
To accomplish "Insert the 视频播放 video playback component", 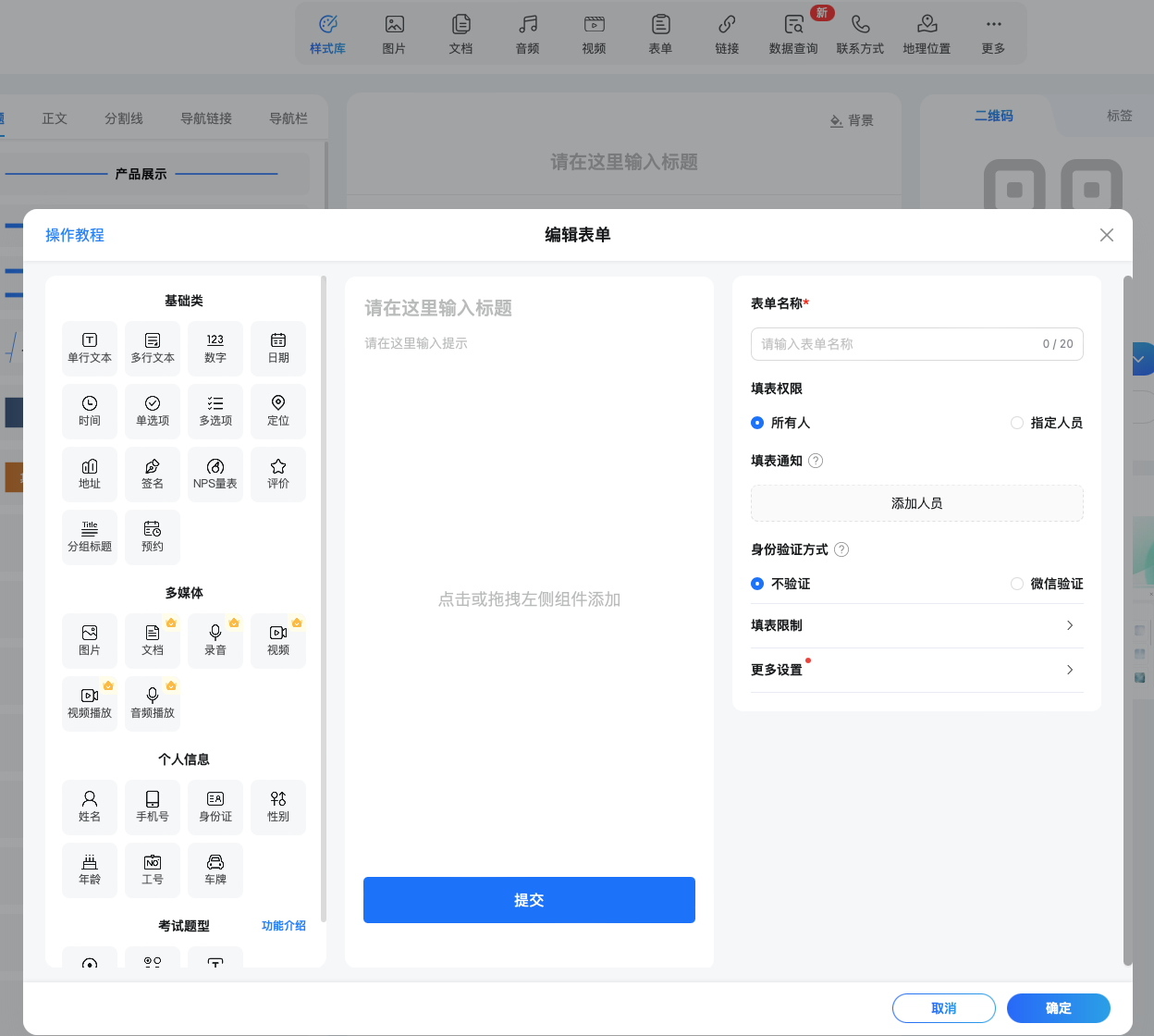I will 90,704.
